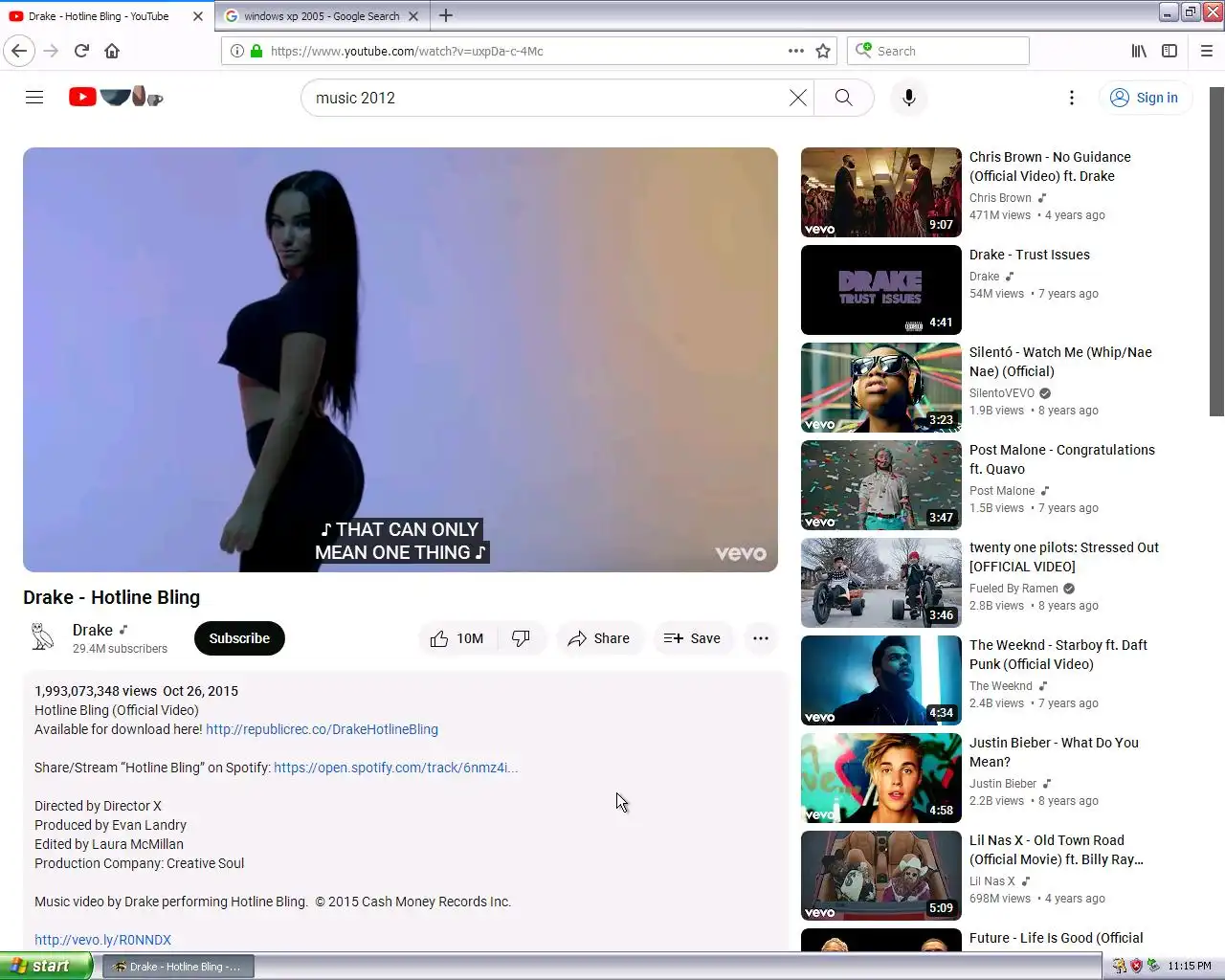1225x980 pixels.
Task: Click Drake's channel owl avatar
Action: click(x=42, y=637)
